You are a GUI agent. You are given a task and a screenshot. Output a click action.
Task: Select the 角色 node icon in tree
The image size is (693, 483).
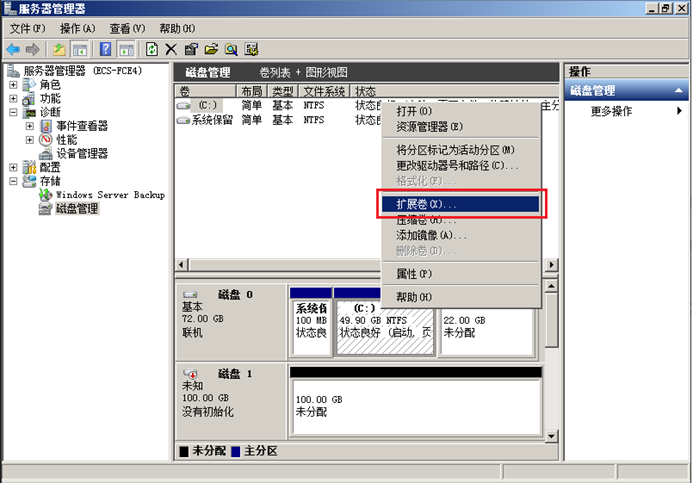29,84
